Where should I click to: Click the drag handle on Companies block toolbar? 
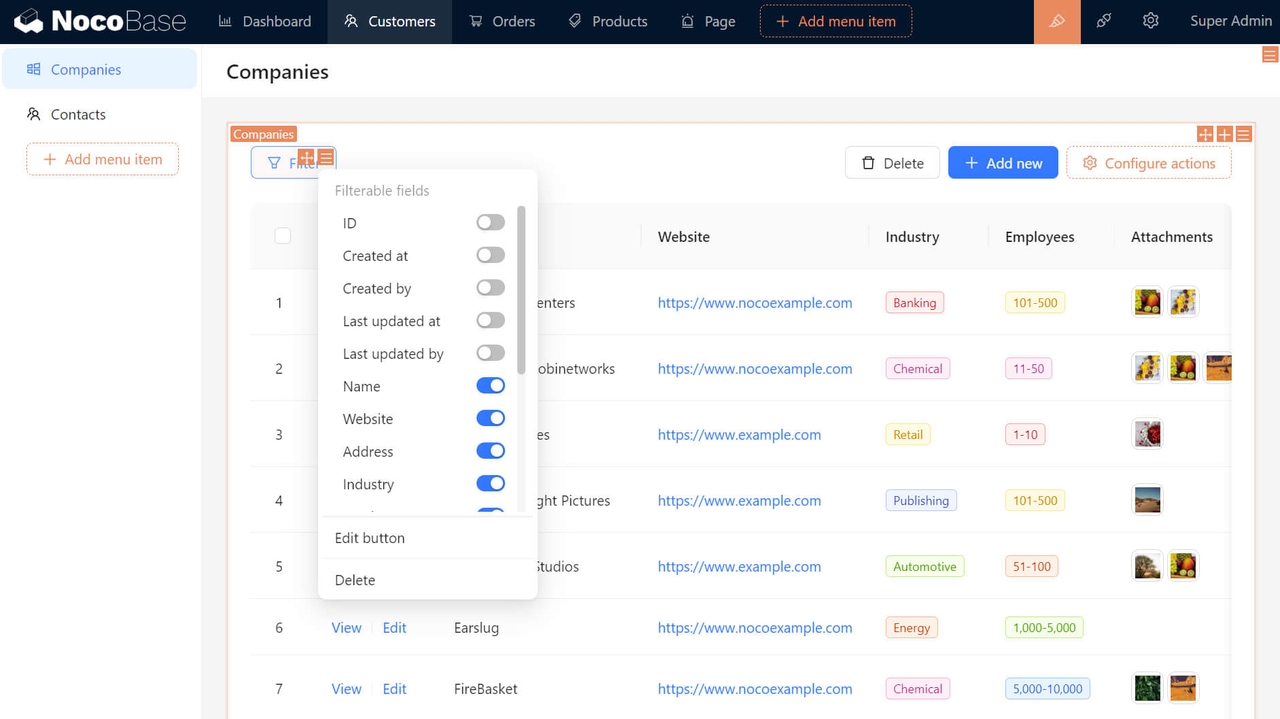click(1205, 134)
